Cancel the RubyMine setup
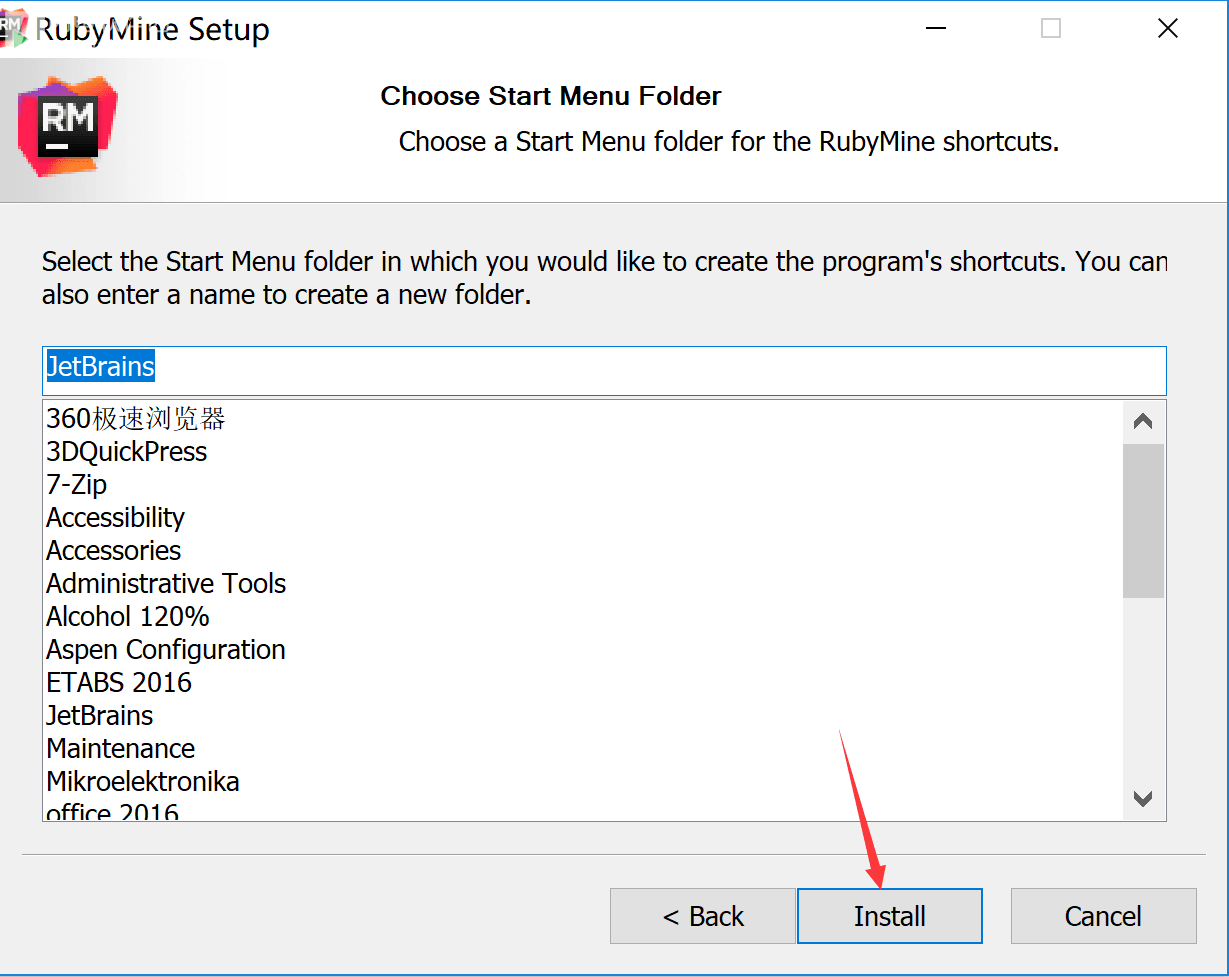The image size is (1229, 977). click(x=1103, y=916)
